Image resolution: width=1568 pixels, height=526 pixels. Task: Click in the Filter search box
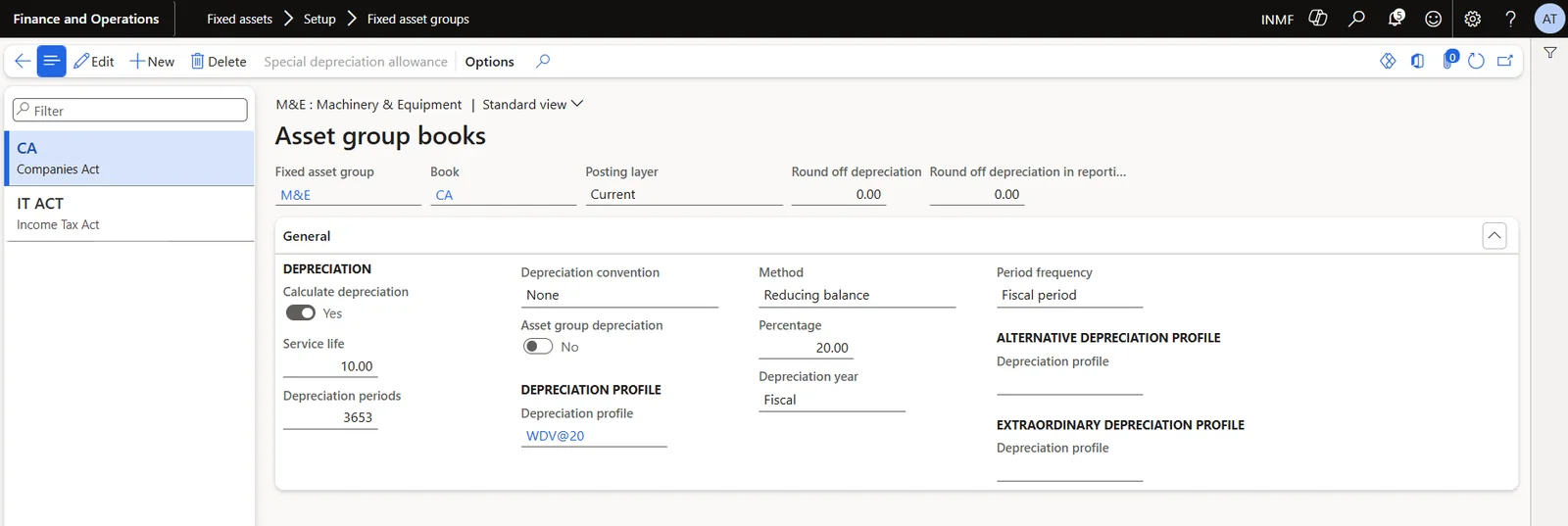click(129, 111)
